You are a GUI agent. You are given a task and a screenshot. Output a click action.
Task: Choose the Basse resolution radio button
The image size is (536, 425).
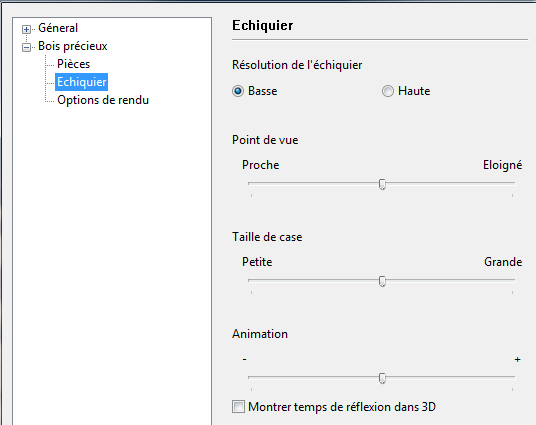point(238,91)
